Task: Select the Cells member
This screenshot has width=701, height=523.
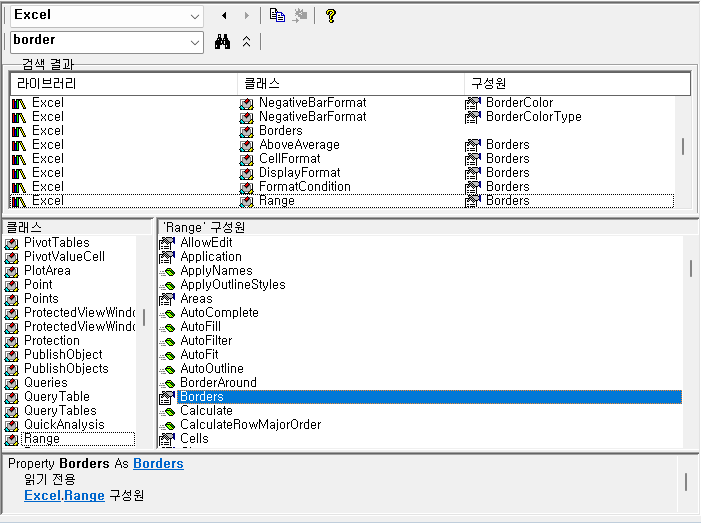Action: point(194,439)
